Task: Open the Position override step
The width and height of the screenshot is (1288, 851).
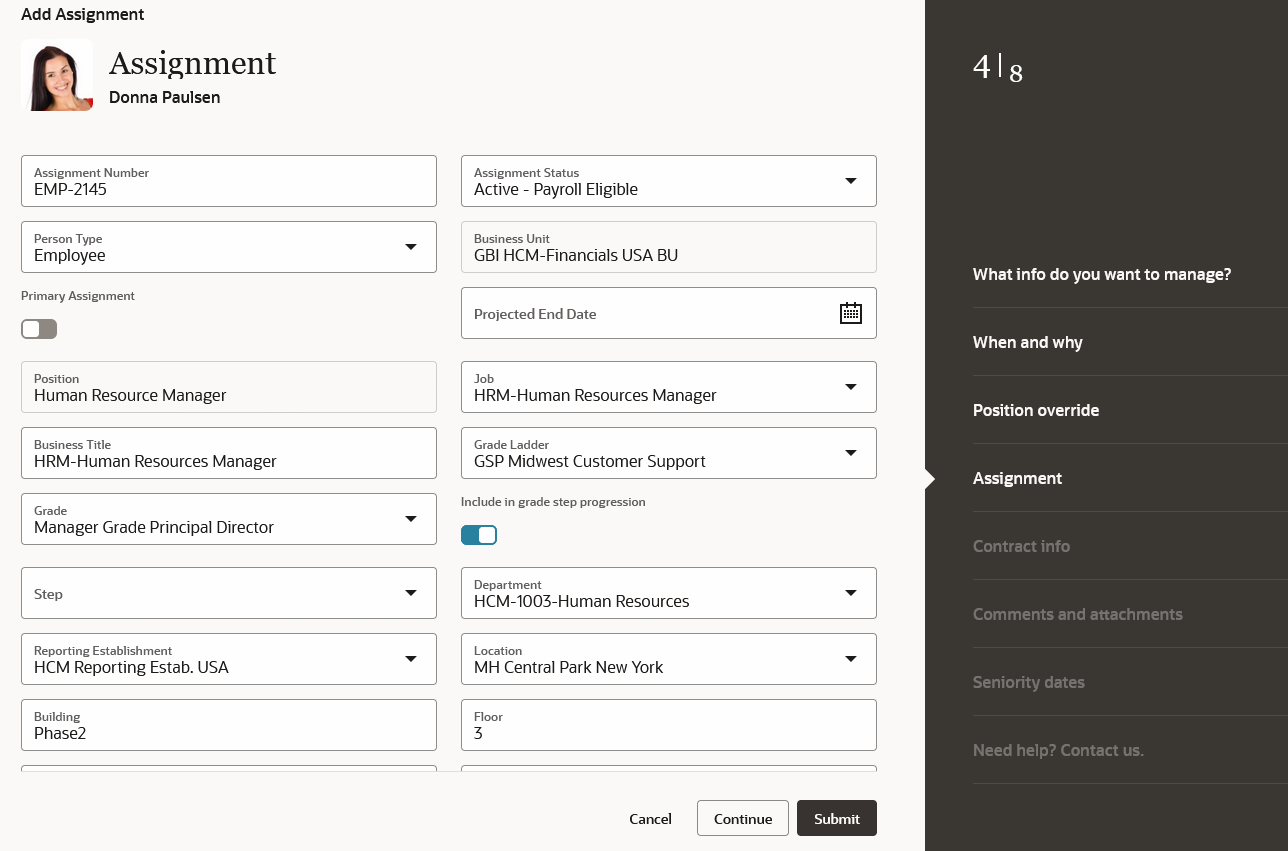Action: [x=1036, y=410]
